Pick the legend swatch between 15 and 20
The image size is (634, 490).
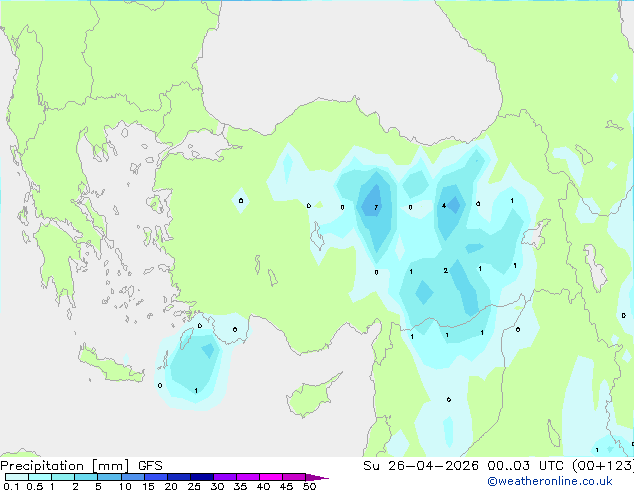pyautogui.click(x=156, y=477)
